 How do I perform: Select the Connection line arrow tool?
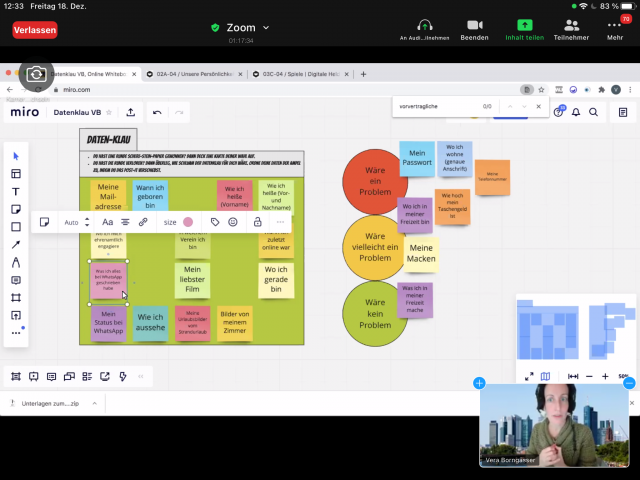[x=16, y=244]
